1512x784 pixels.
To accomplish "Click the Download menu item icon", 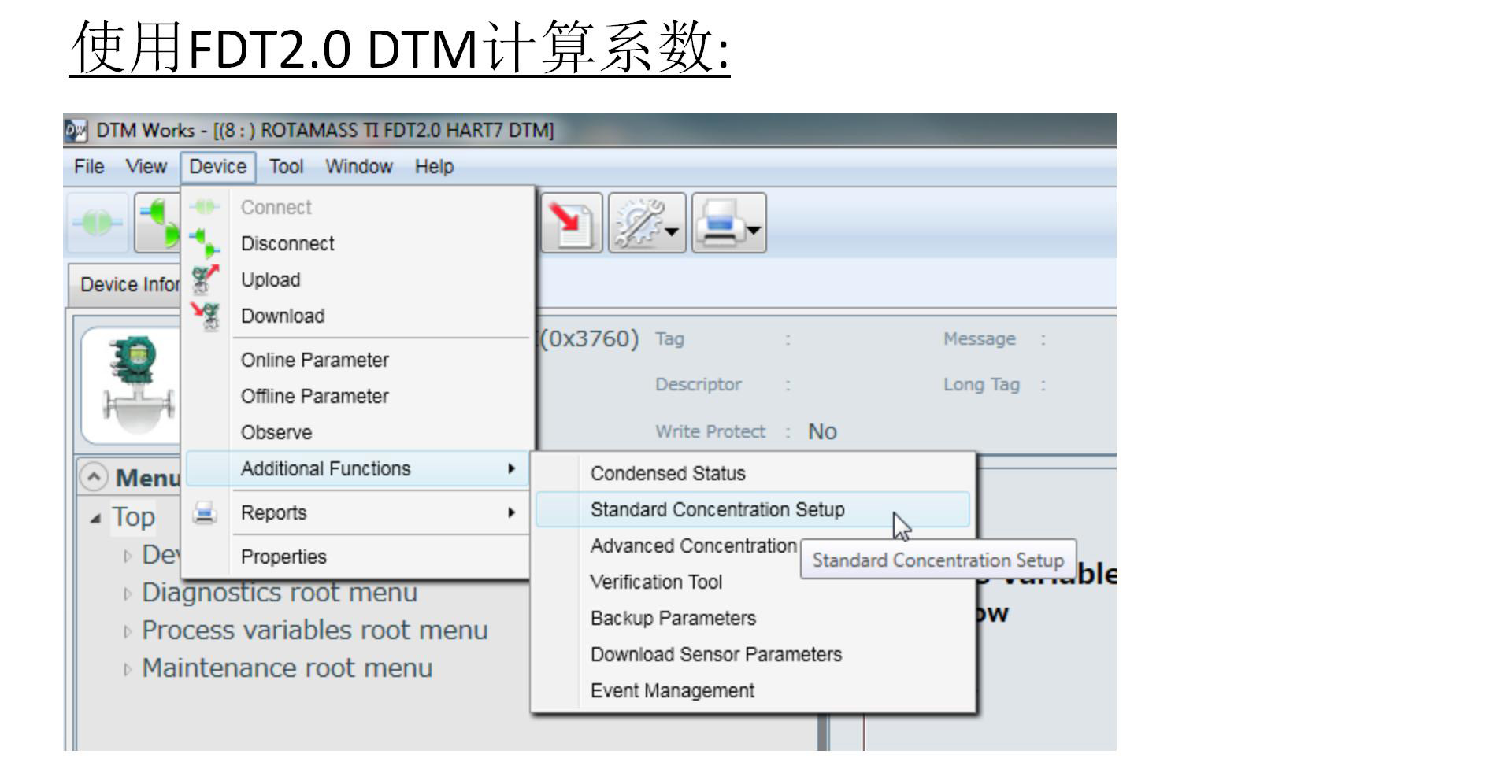I will coord(205,316).
